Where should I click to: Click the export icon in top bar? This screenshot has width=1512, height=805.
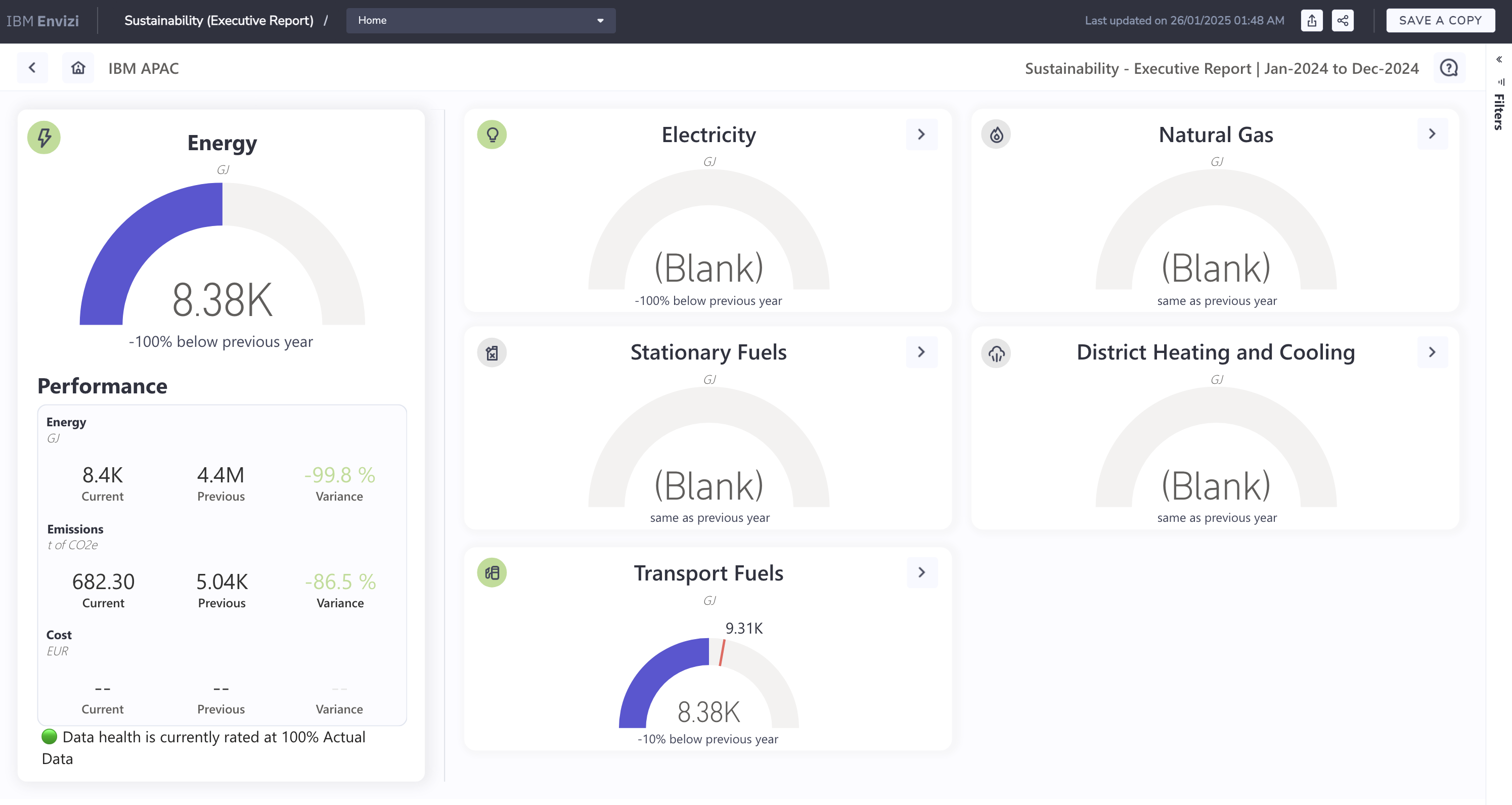(1311, 21)
